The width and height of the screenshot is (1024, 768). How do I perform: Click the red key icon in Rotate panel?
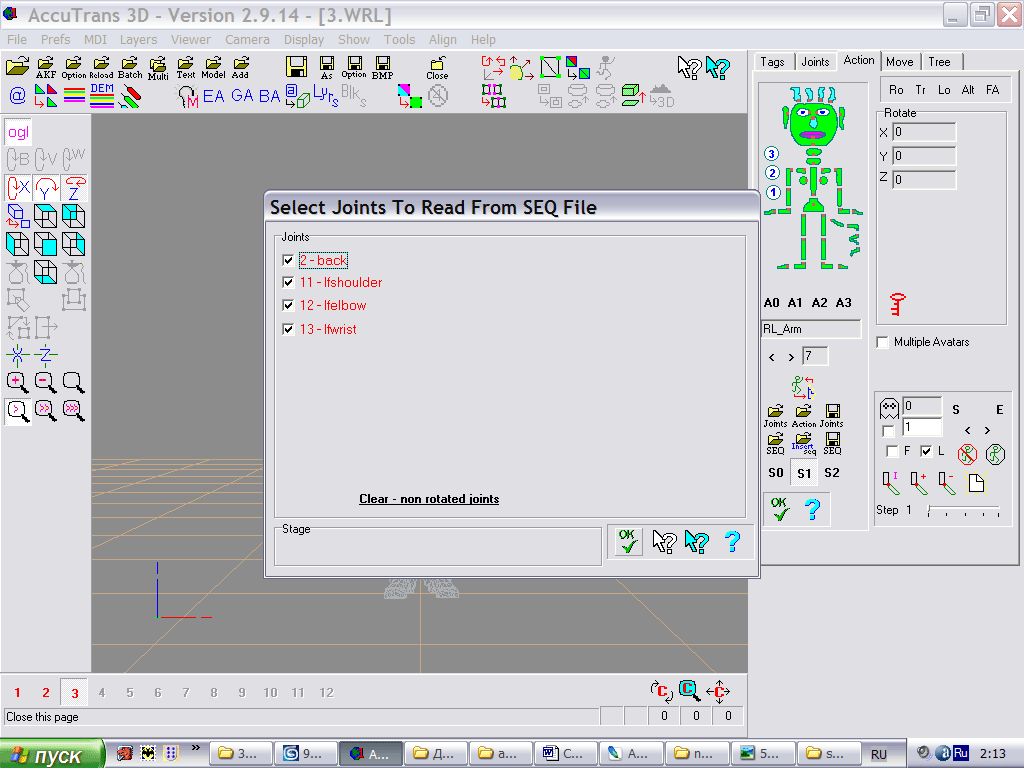coord(898,304)
